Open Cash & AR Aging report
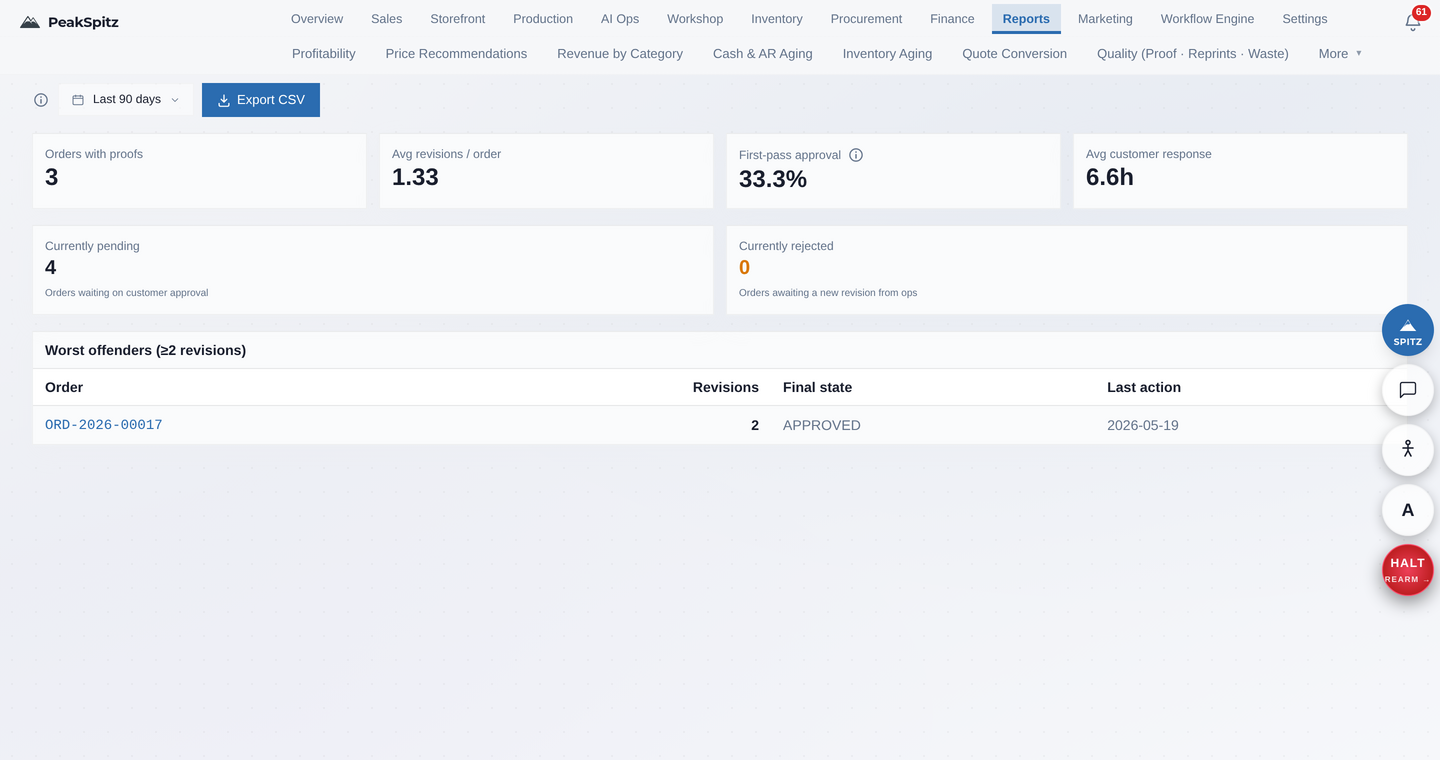Screen dimensions: 1440x760 point(763,54)
